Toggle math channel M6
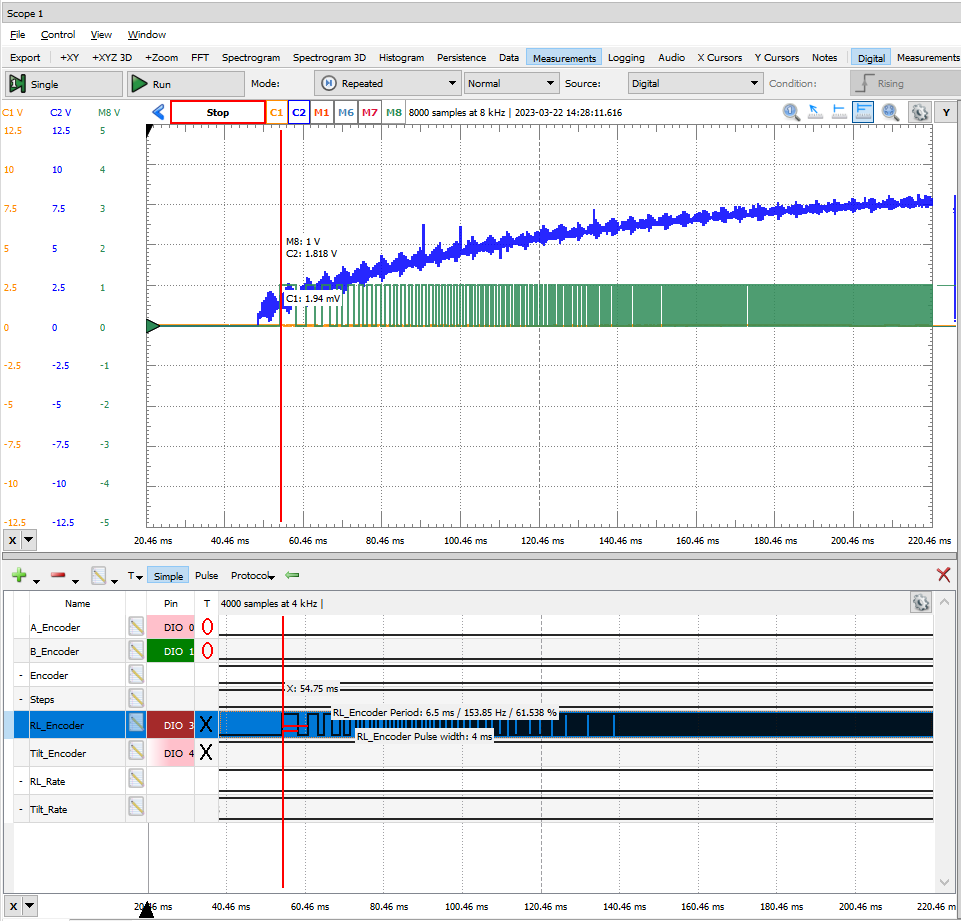 tap(346, 112)
